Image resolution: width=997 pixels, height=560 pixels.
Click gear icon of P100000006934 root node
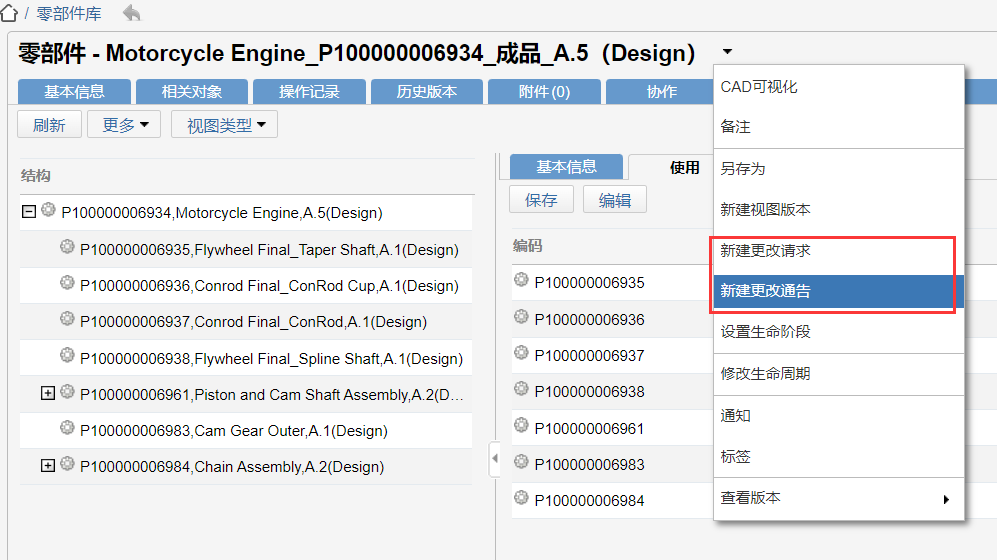[48, 210]
